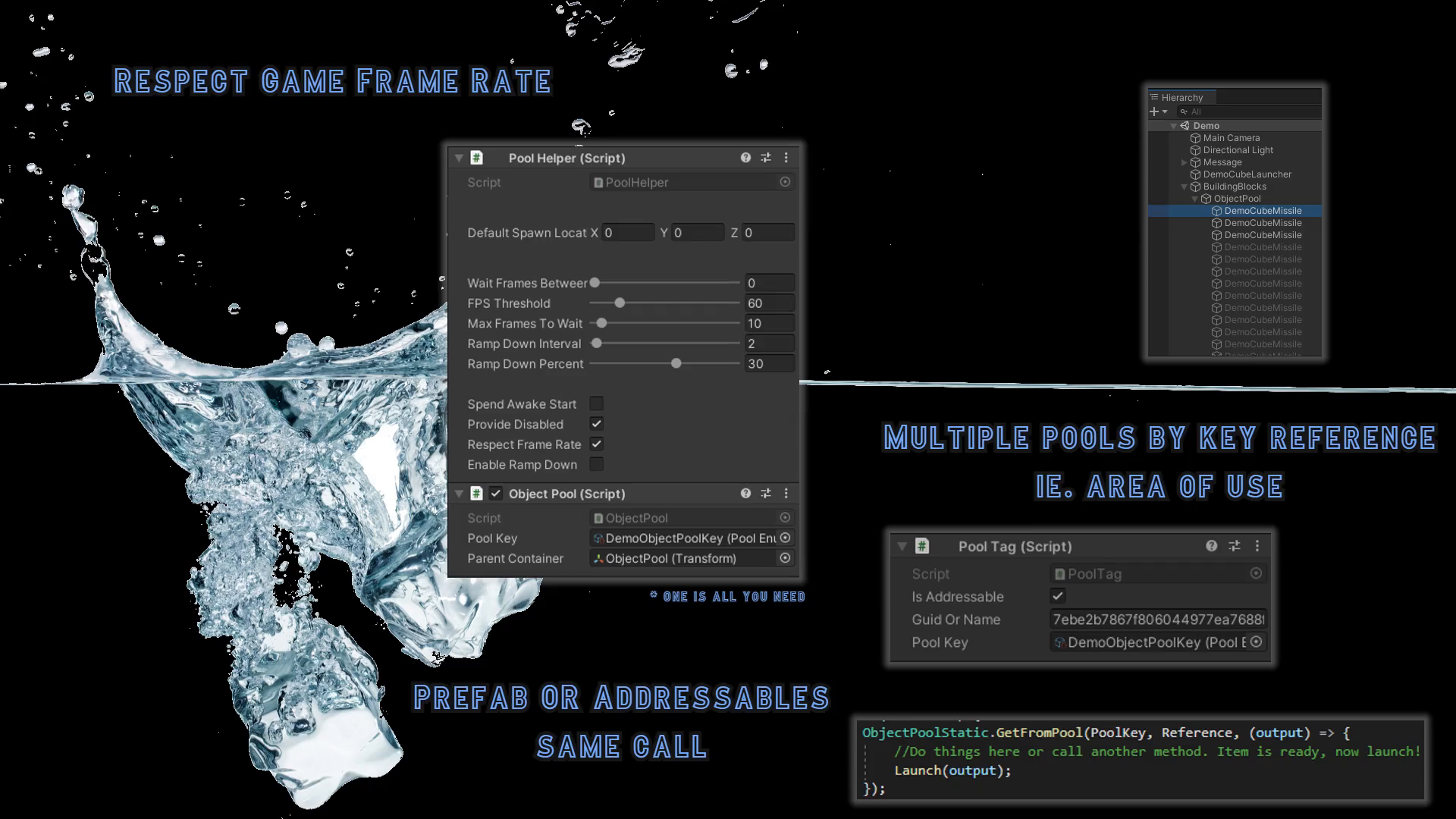Open object picker for ObjectPool script field
The height and width of the screenshot is (819, 1456).
click(x=785, y=518)
